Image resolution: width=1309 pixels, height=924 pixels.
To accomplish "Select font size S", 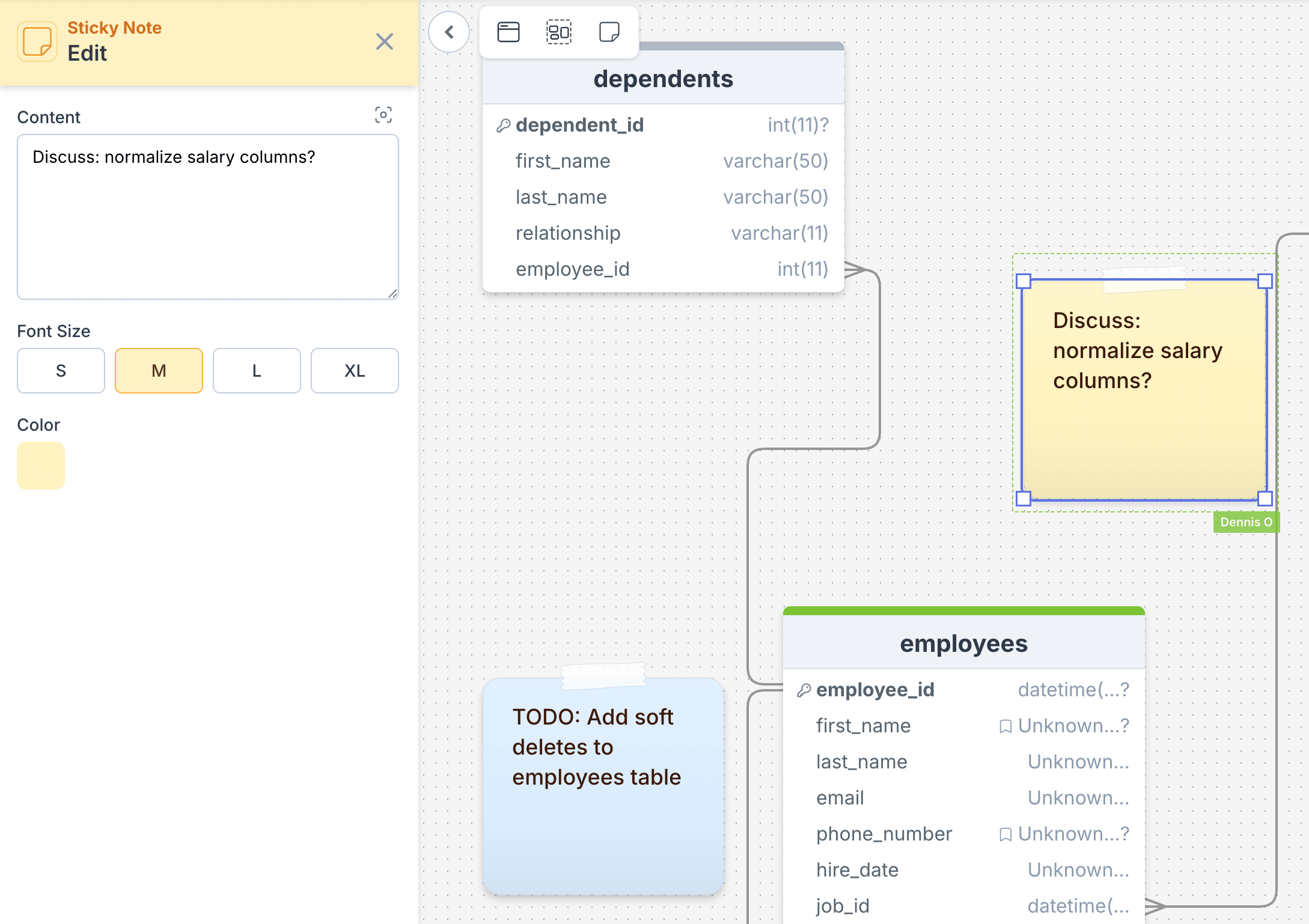I will tap(61, 371).
